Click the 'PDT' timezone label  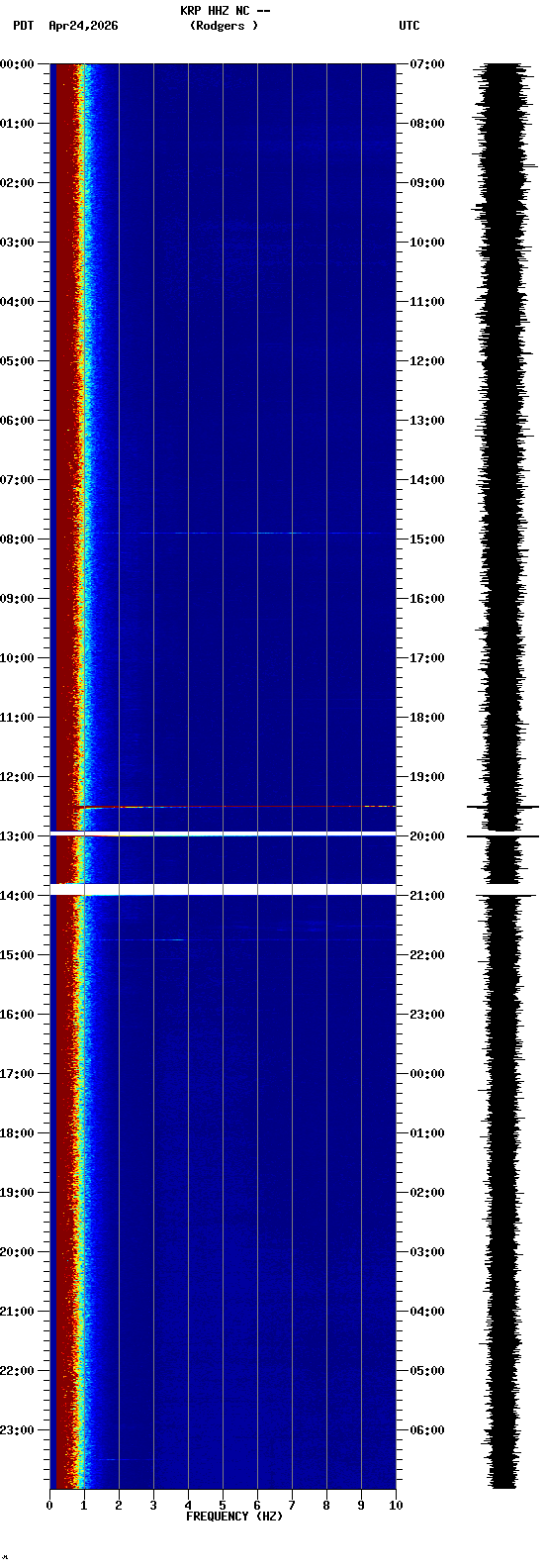23,26
